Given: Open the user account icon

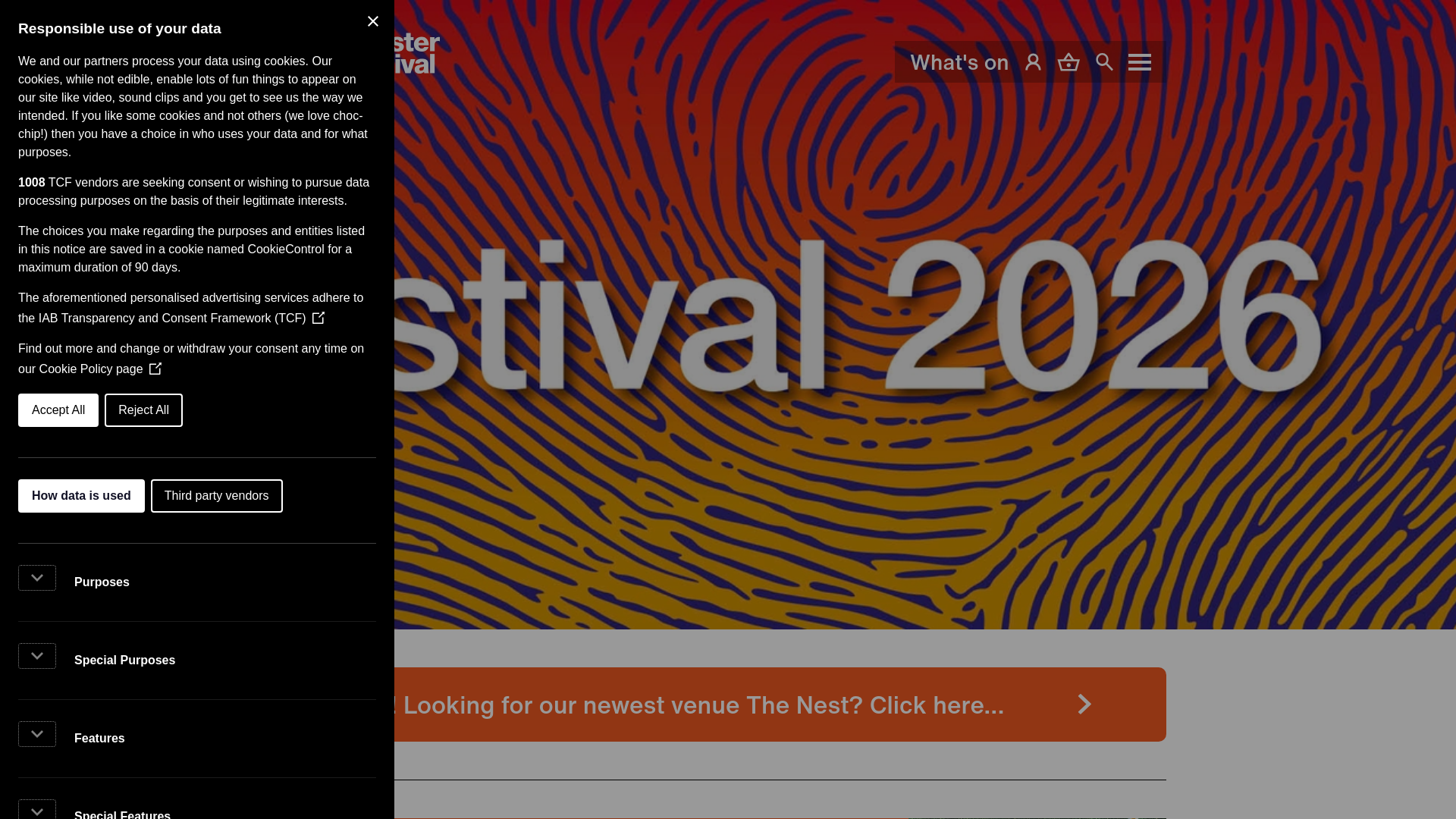Looking at the screenshot, I should click(x=1033, y=62).
